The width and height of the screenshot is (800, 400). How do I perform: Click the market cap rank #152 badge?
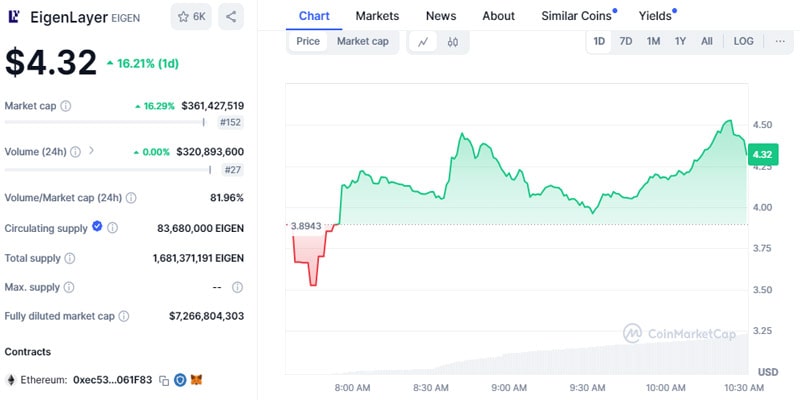pos(230,122)
